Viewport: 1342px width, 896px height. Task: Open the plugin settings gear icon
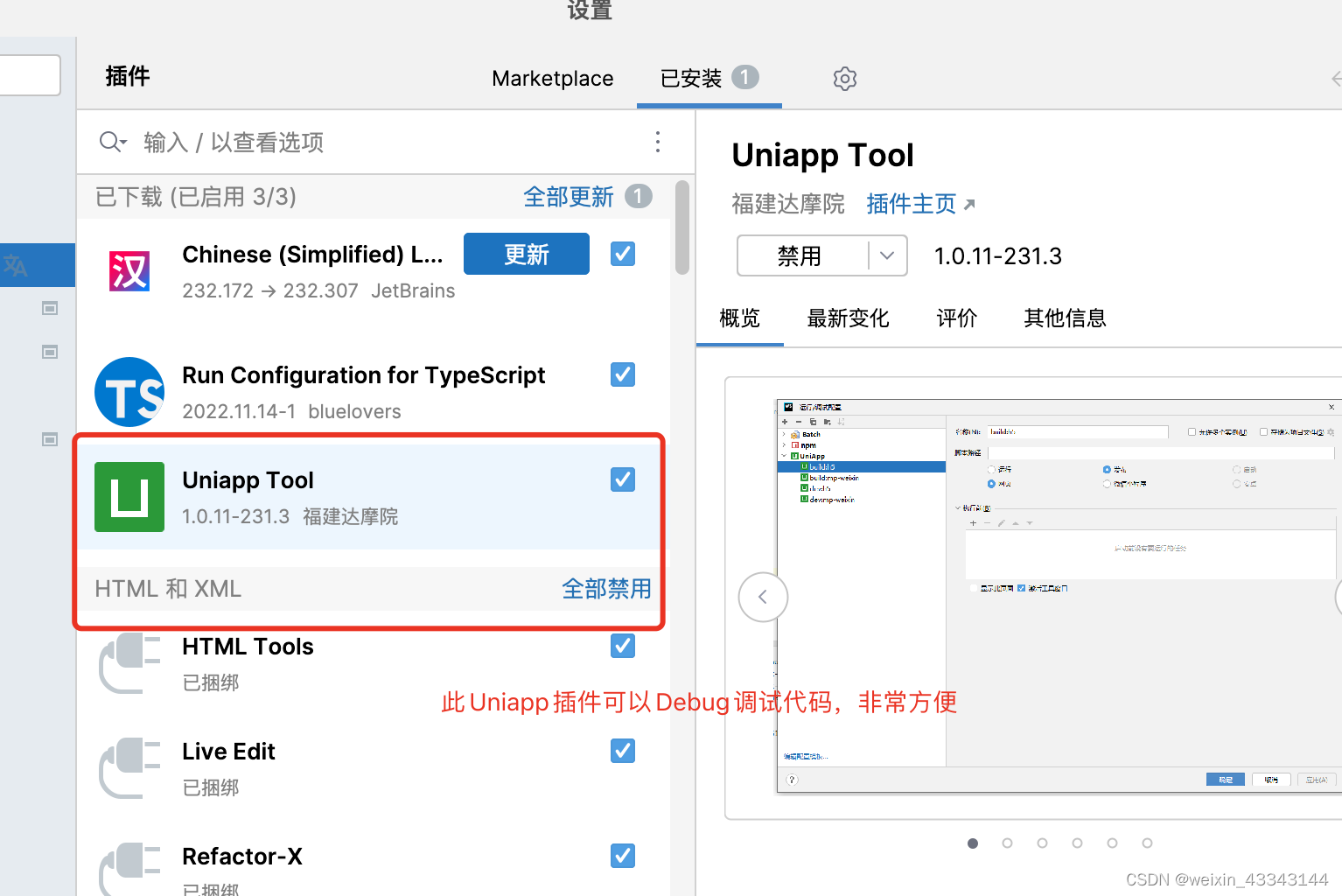pos(844,79)
